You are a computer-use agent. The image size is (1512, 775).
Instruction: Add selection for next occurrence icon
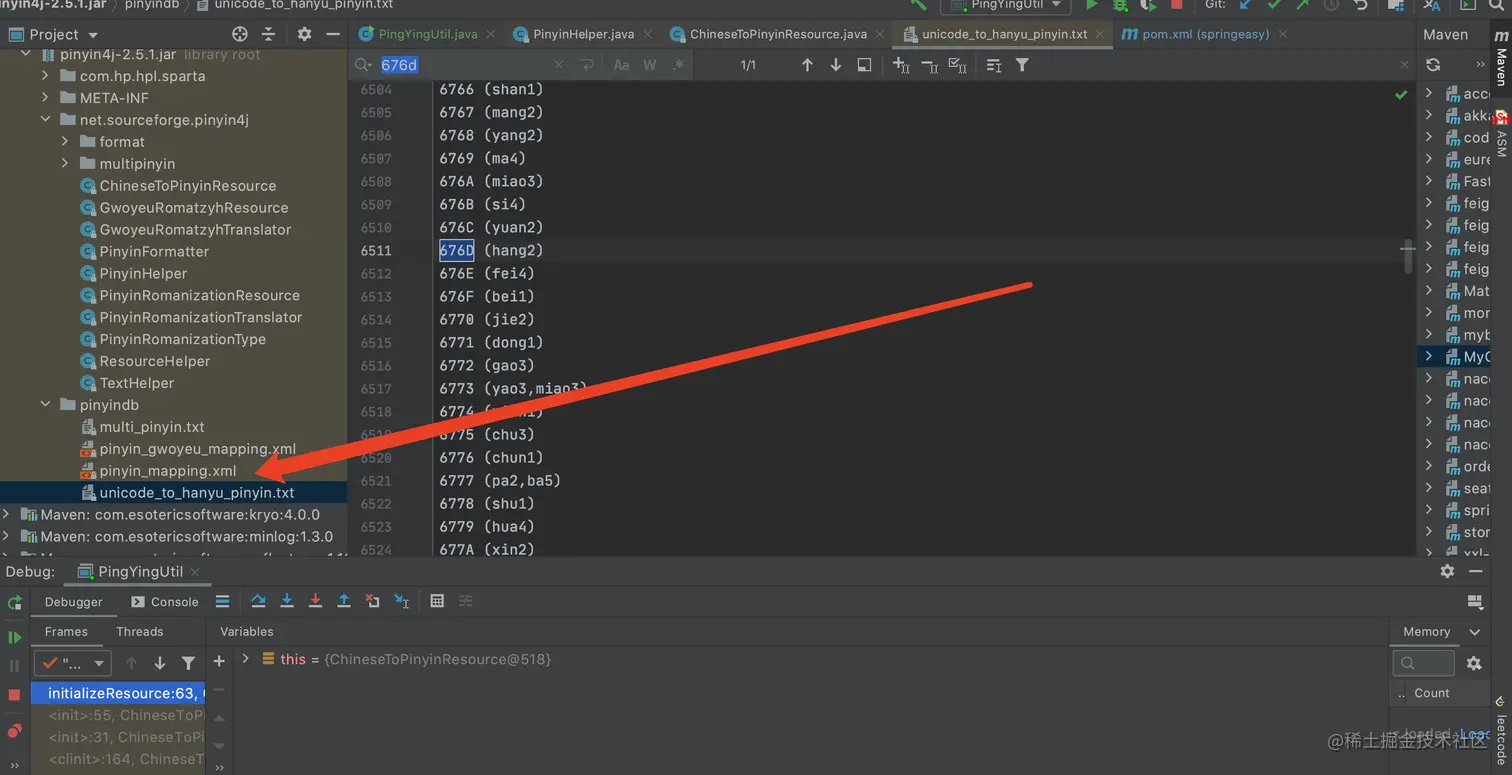click(x=901, y=65)
